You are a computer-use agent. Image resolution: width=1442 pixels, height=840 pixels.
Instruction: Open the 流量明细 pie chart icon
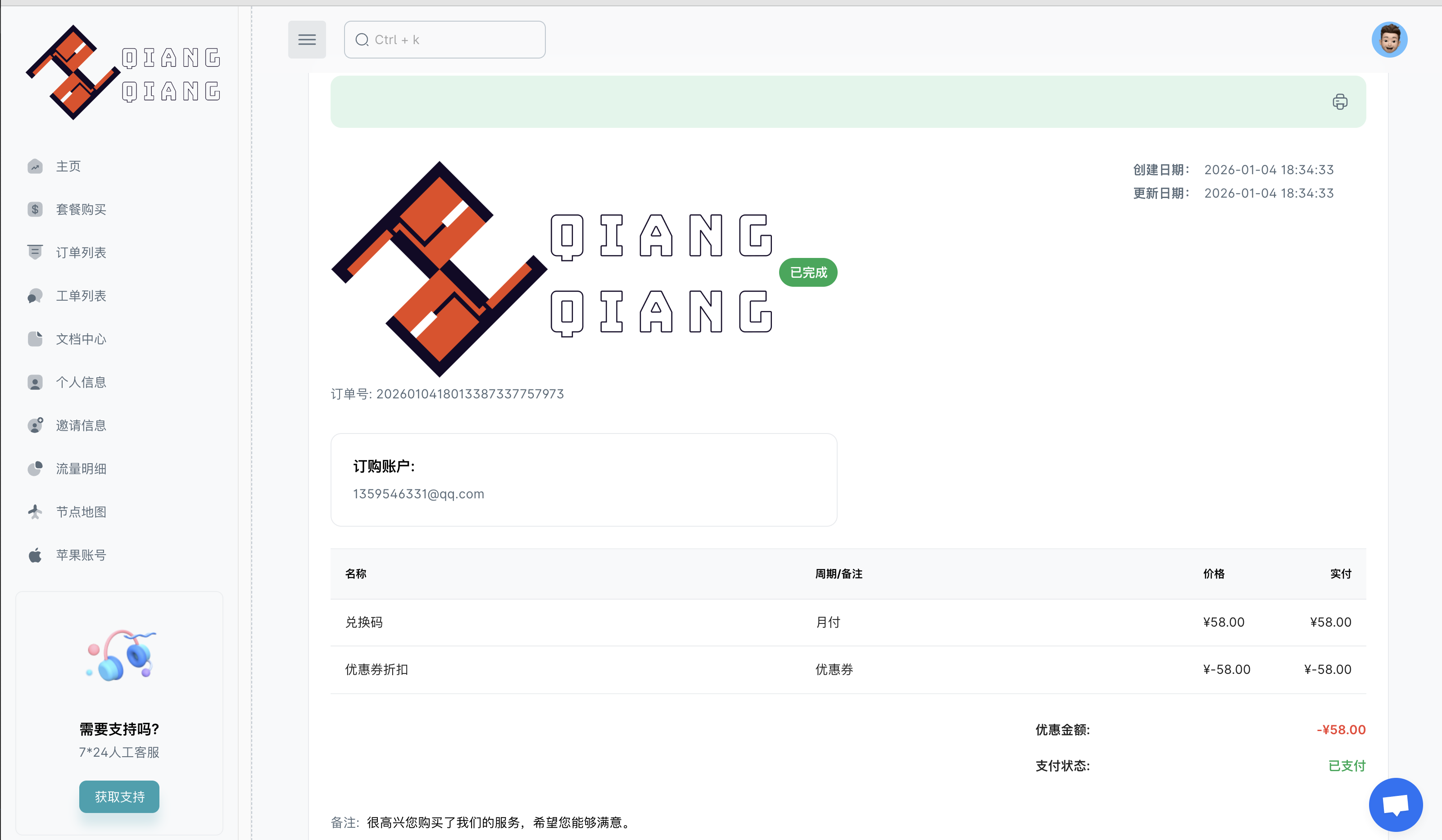point(35,468)
